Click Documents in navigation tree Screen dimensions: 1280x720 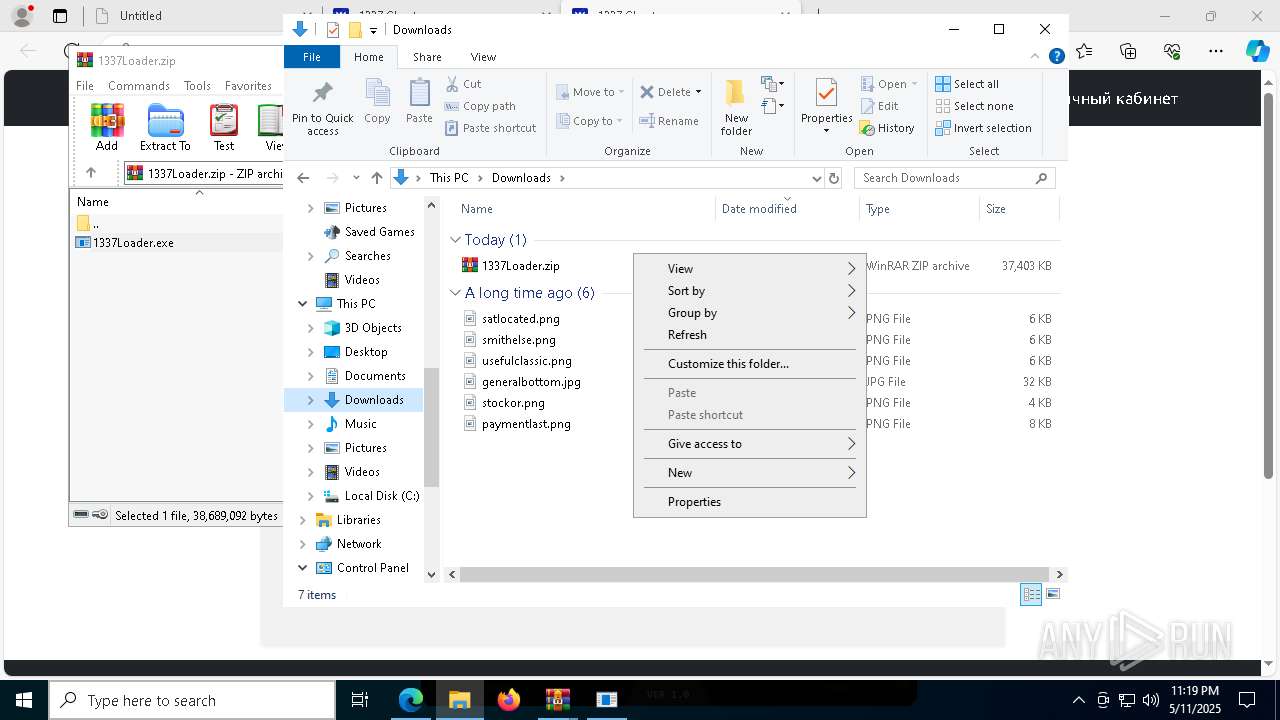pyautogui.click(x=374, y=376)
